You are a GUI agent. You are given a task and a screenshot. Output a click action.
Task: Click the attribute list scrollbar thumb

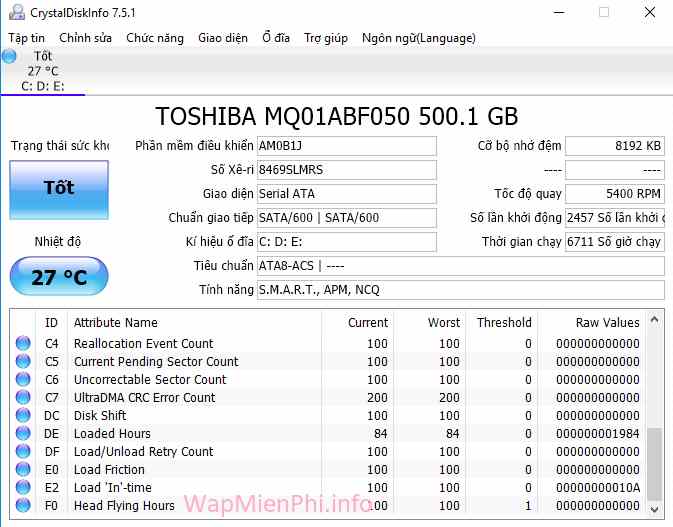[655, 464]
